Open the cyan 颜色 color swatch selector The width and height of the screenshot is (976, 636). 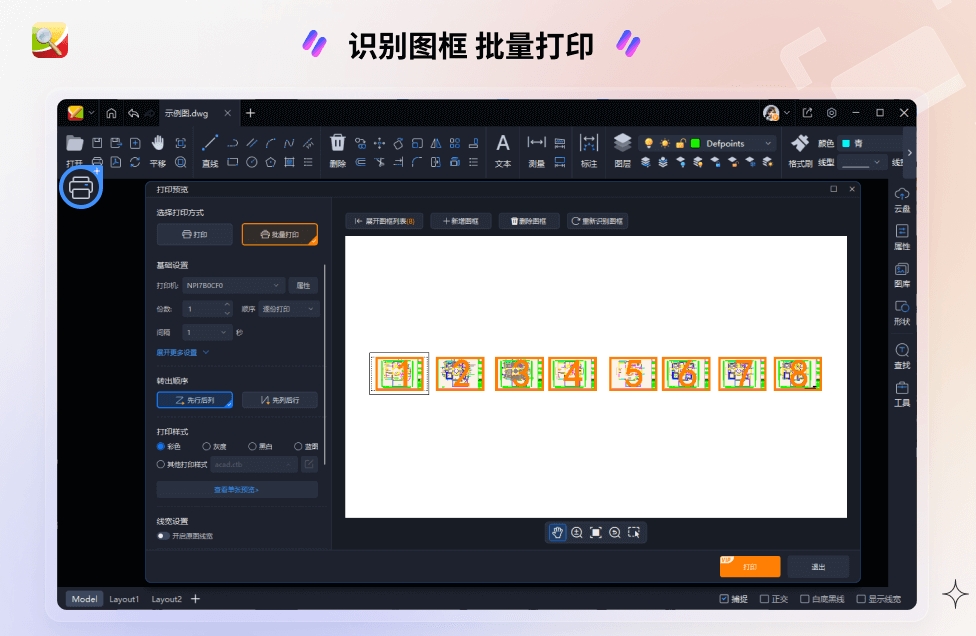846,143
